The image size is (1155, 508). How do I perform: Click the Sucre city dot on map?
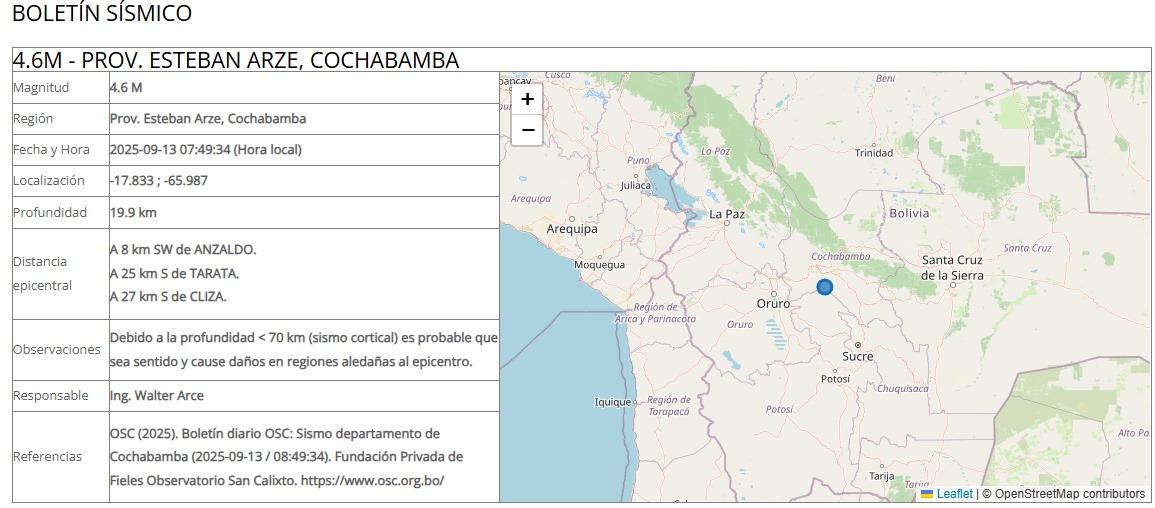[858, 345]
